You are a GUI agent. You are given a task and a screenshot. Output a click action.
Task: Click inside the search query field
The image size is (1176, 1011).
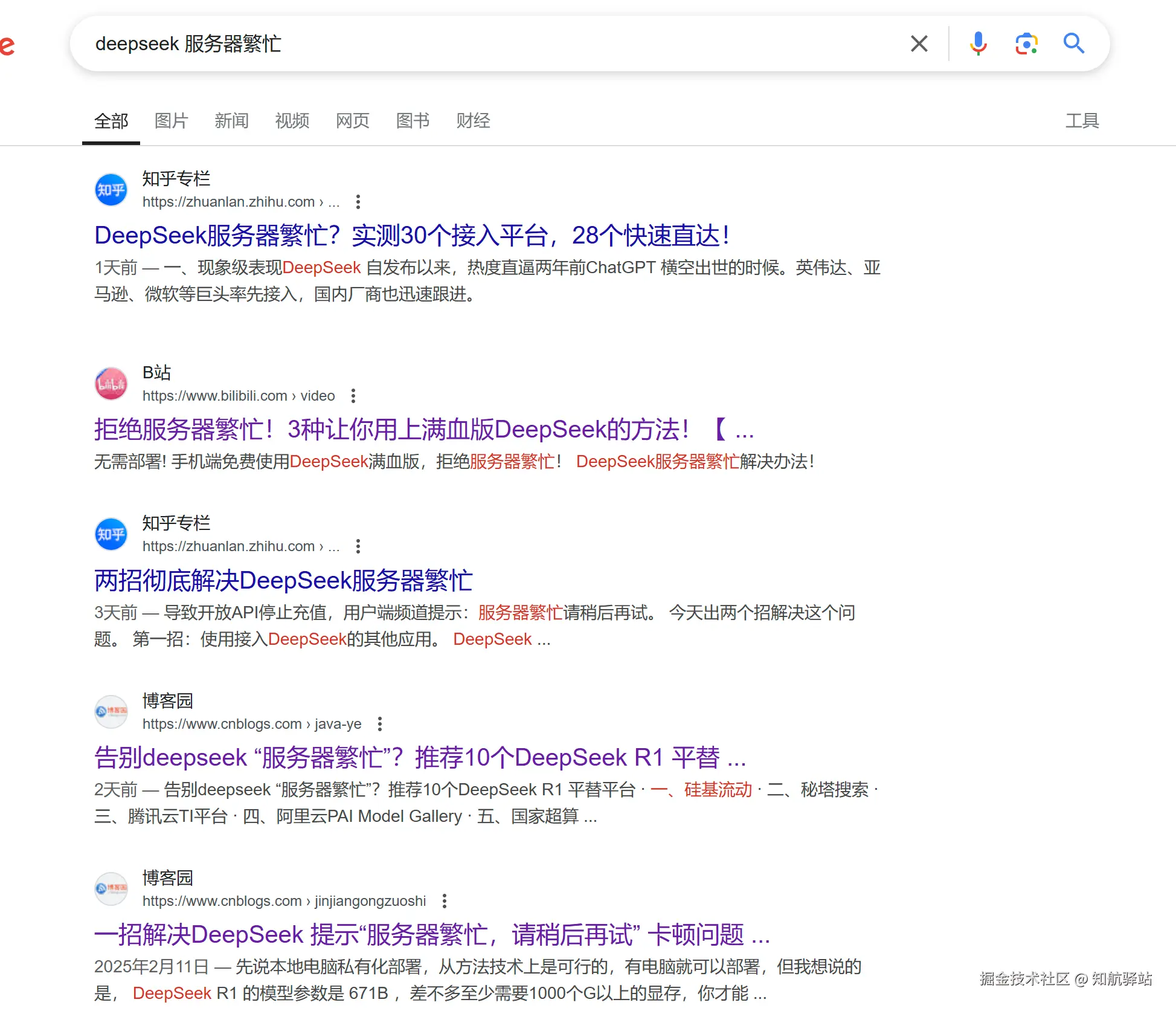[483, 44]
